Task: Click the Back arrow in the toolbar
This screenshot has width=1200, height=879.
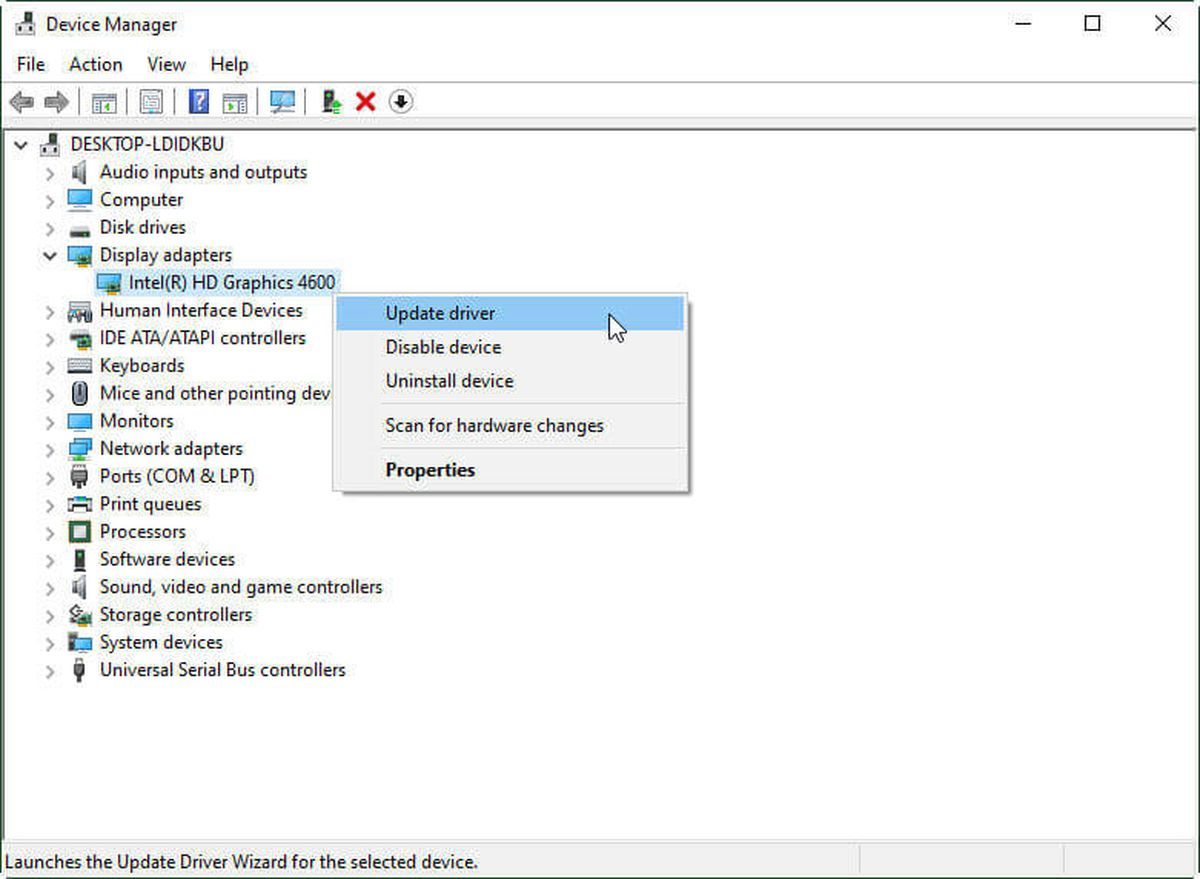Action: pyautogui.click(x=21, y=102)
